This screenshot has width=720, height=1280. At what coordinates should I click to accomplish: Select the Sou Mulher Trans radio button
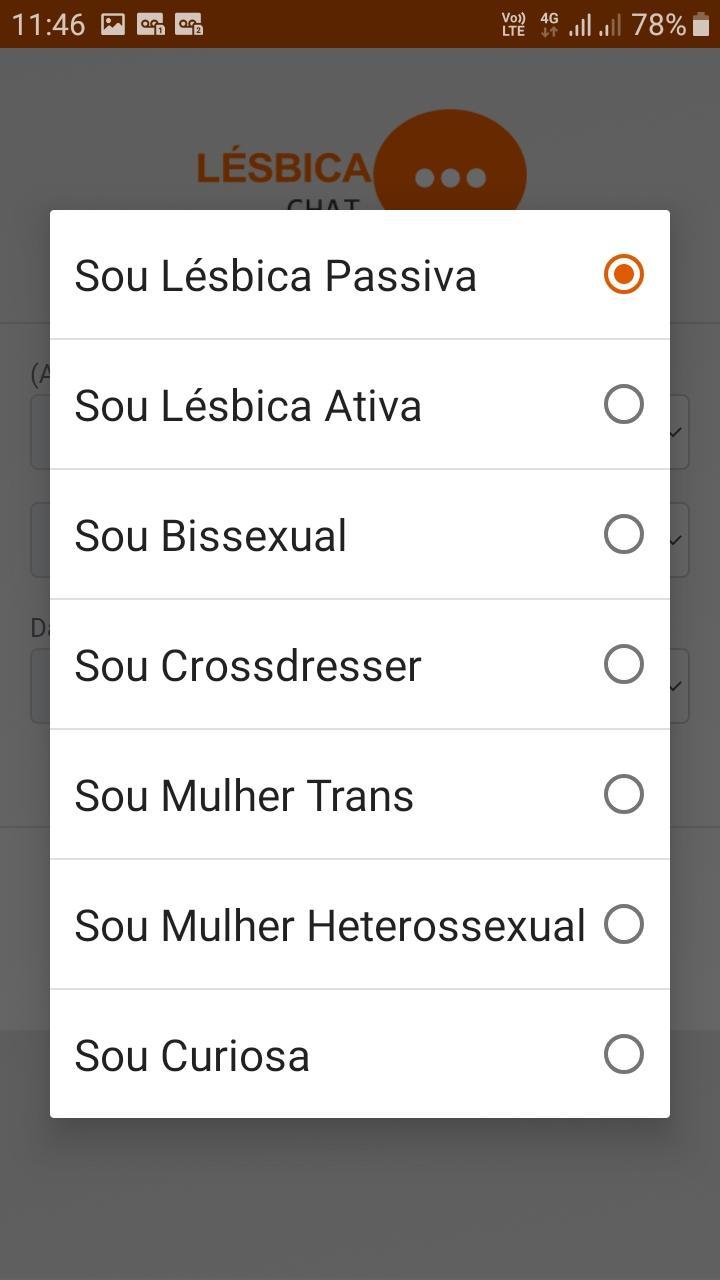(623, 794)
